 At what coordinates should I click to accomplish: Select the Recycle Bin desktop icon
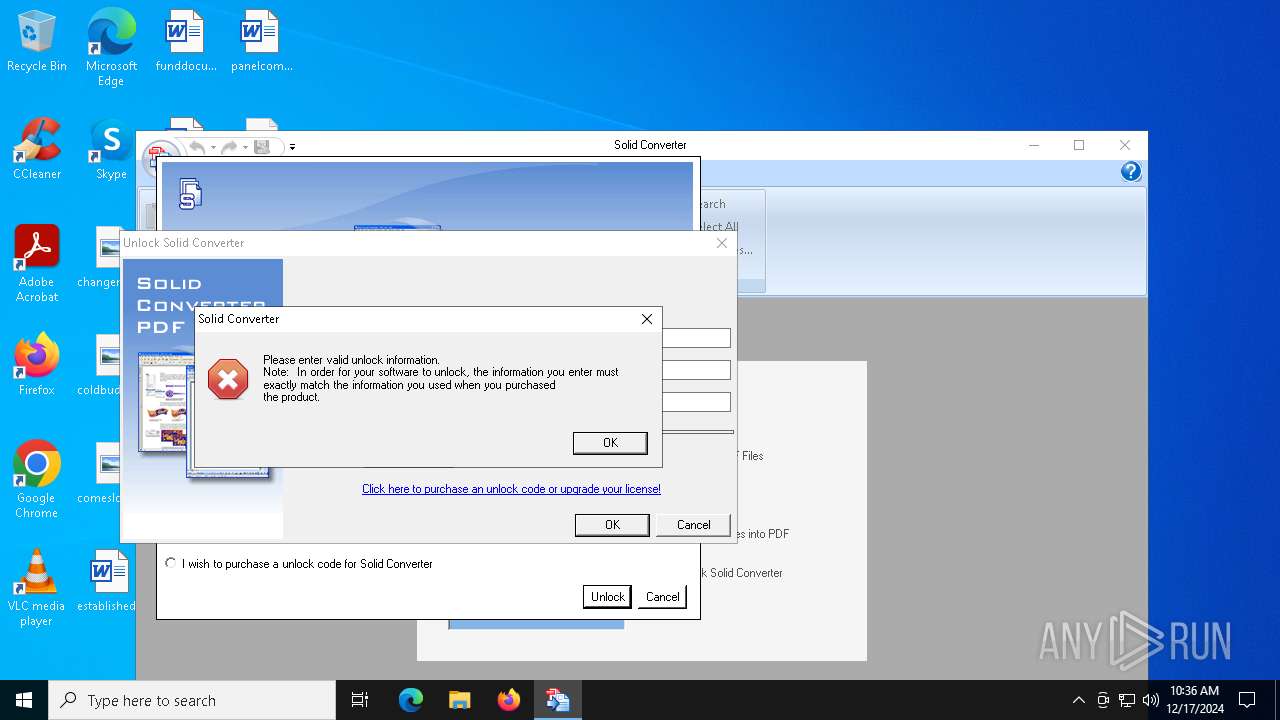[37, 42]
